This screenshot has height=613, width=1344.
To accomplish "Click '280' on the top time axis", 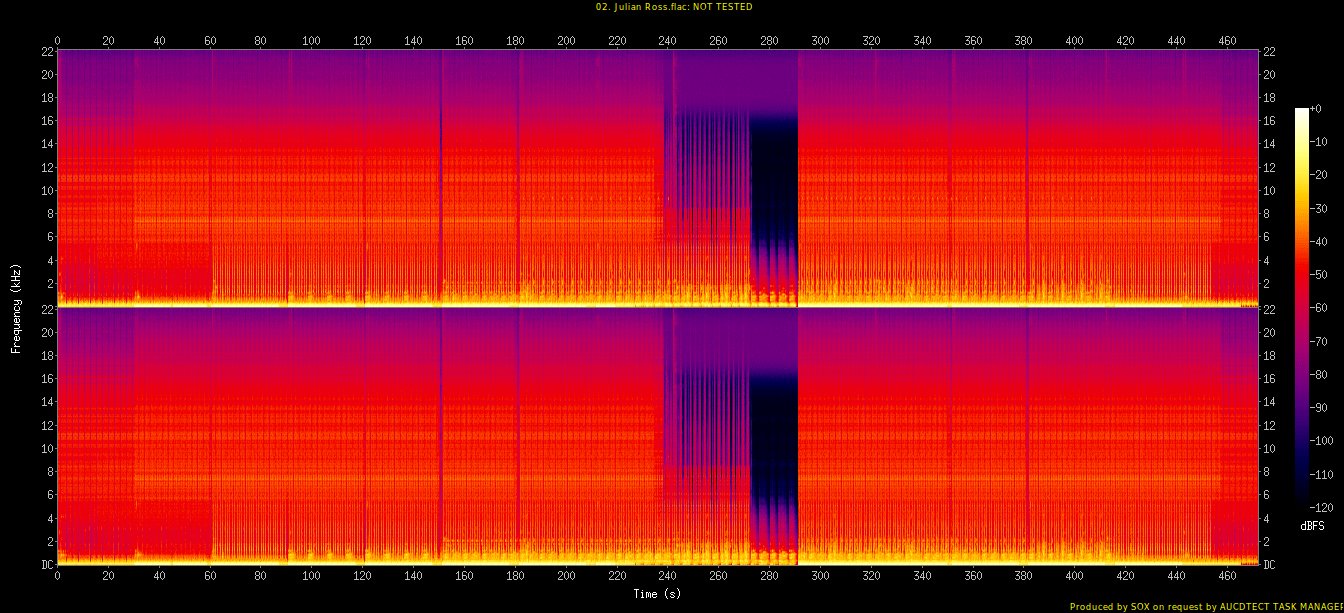I will click(x=769, y=41).
